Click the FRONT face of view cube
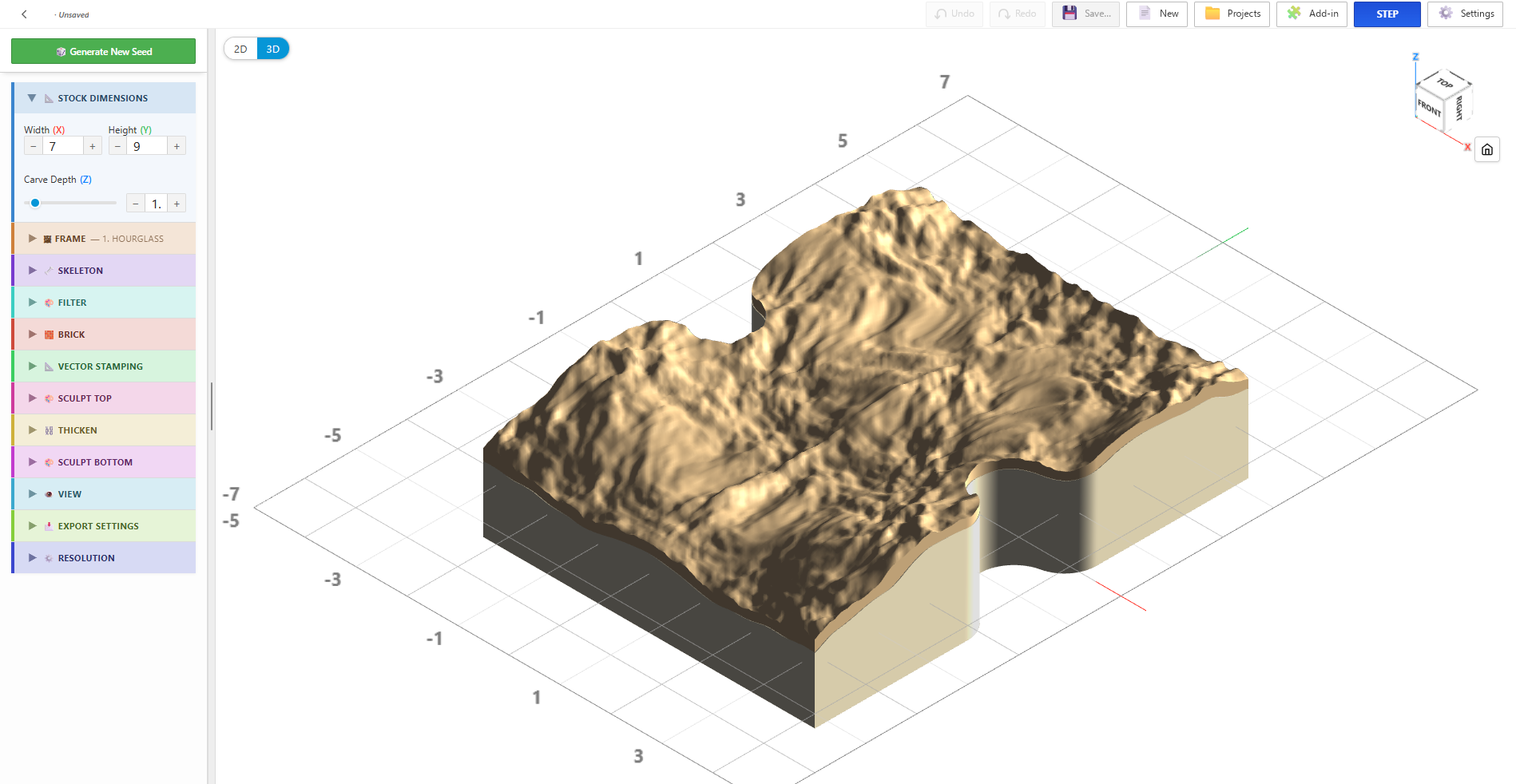This screenshot has width=1516, height=784. (1429, 107)
